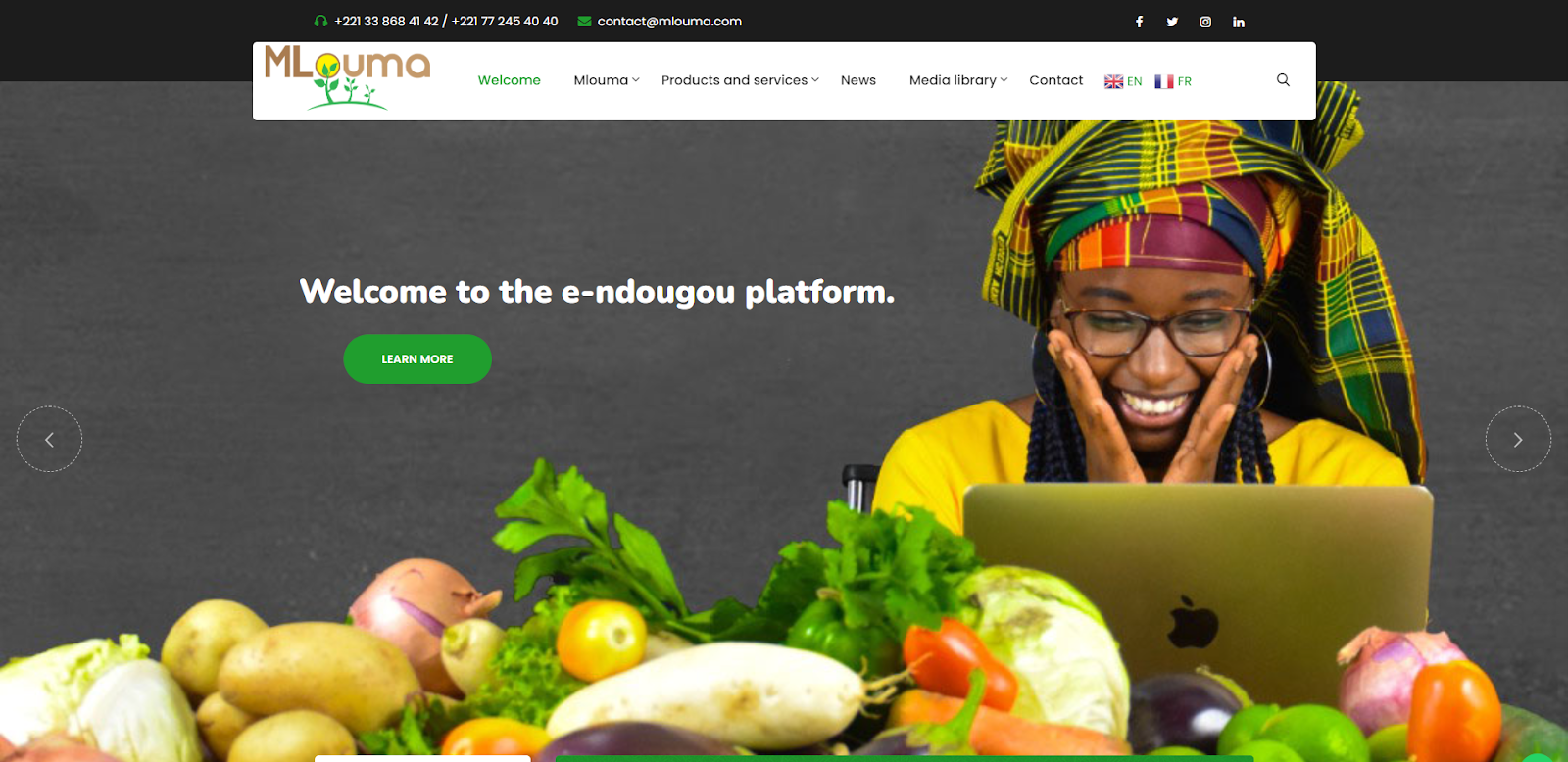Open the Instagram social icon
The height and width of the screenshot is (762, 1568).
[1205, 22]
